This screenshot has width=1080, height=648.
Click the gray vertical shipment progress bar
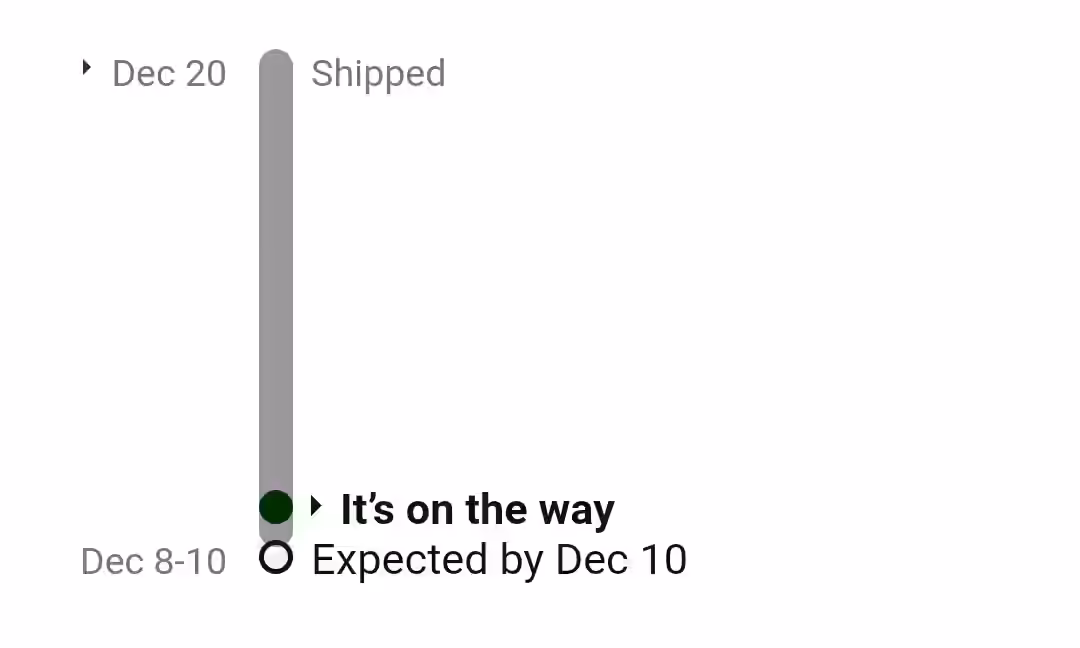pyautogui.click(x=276, y=275)
